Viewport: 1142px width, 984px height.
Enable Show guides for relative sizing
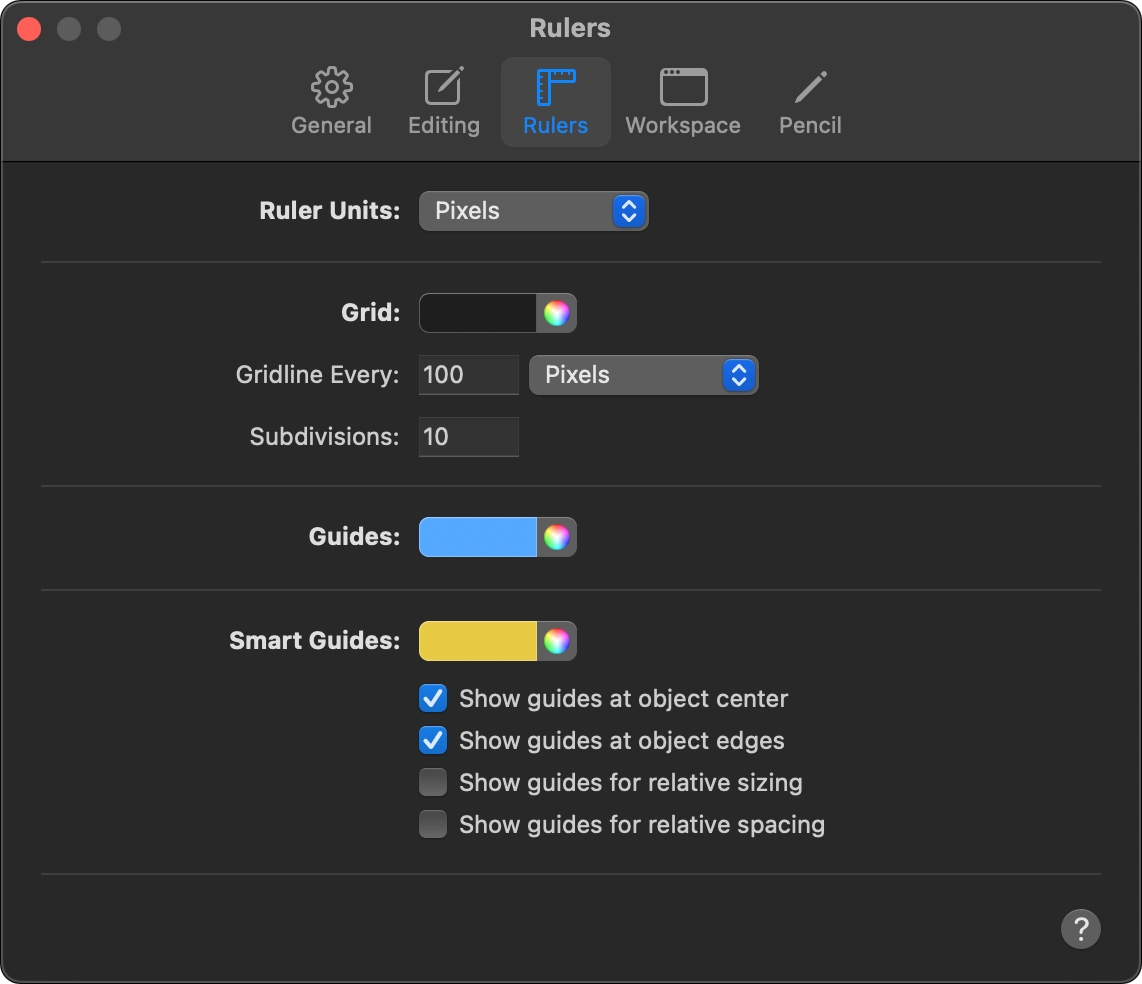(433, 782)
